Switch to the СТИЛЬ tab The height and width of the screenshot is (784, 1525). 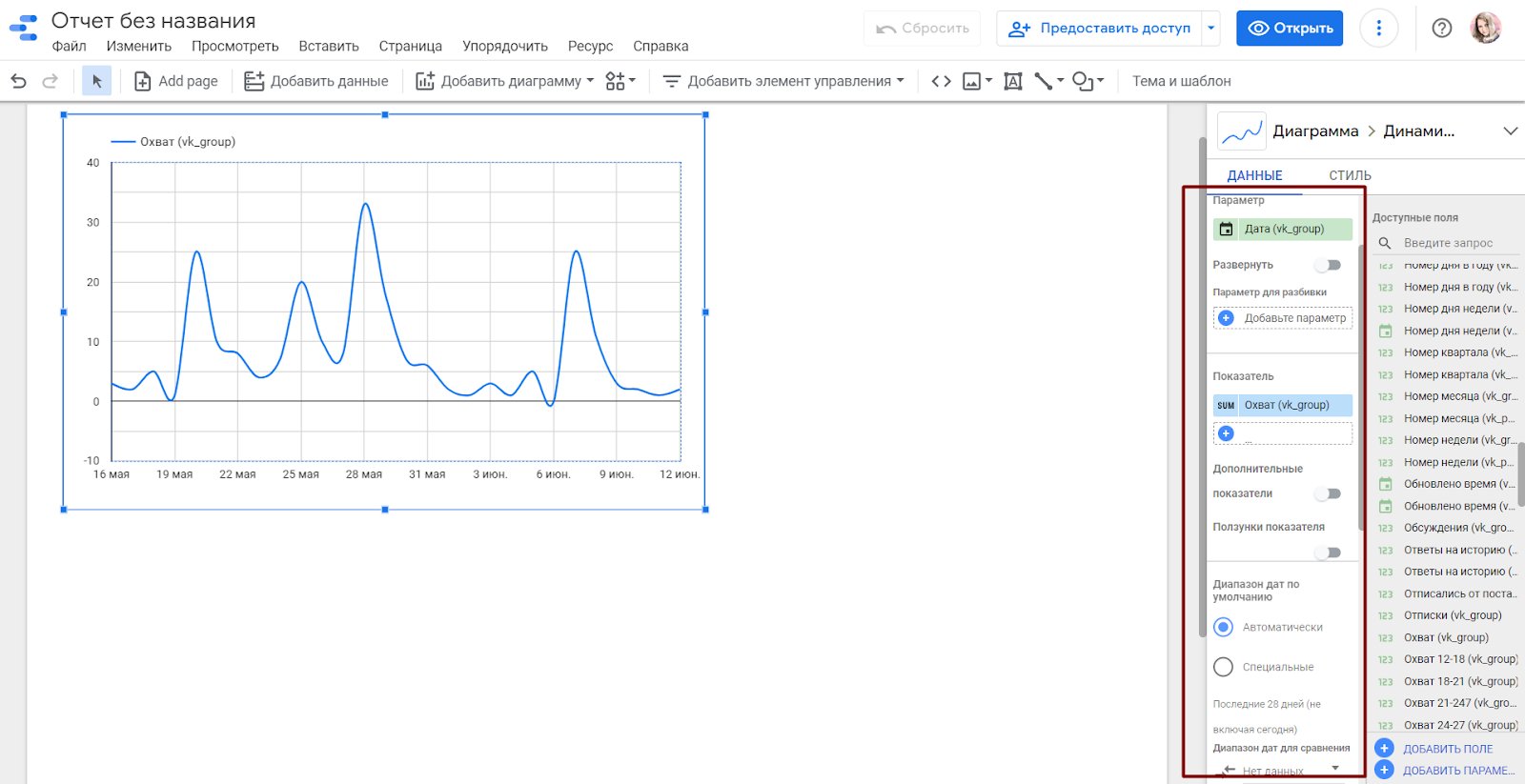pyautogui.click(x=1350, y=175)
